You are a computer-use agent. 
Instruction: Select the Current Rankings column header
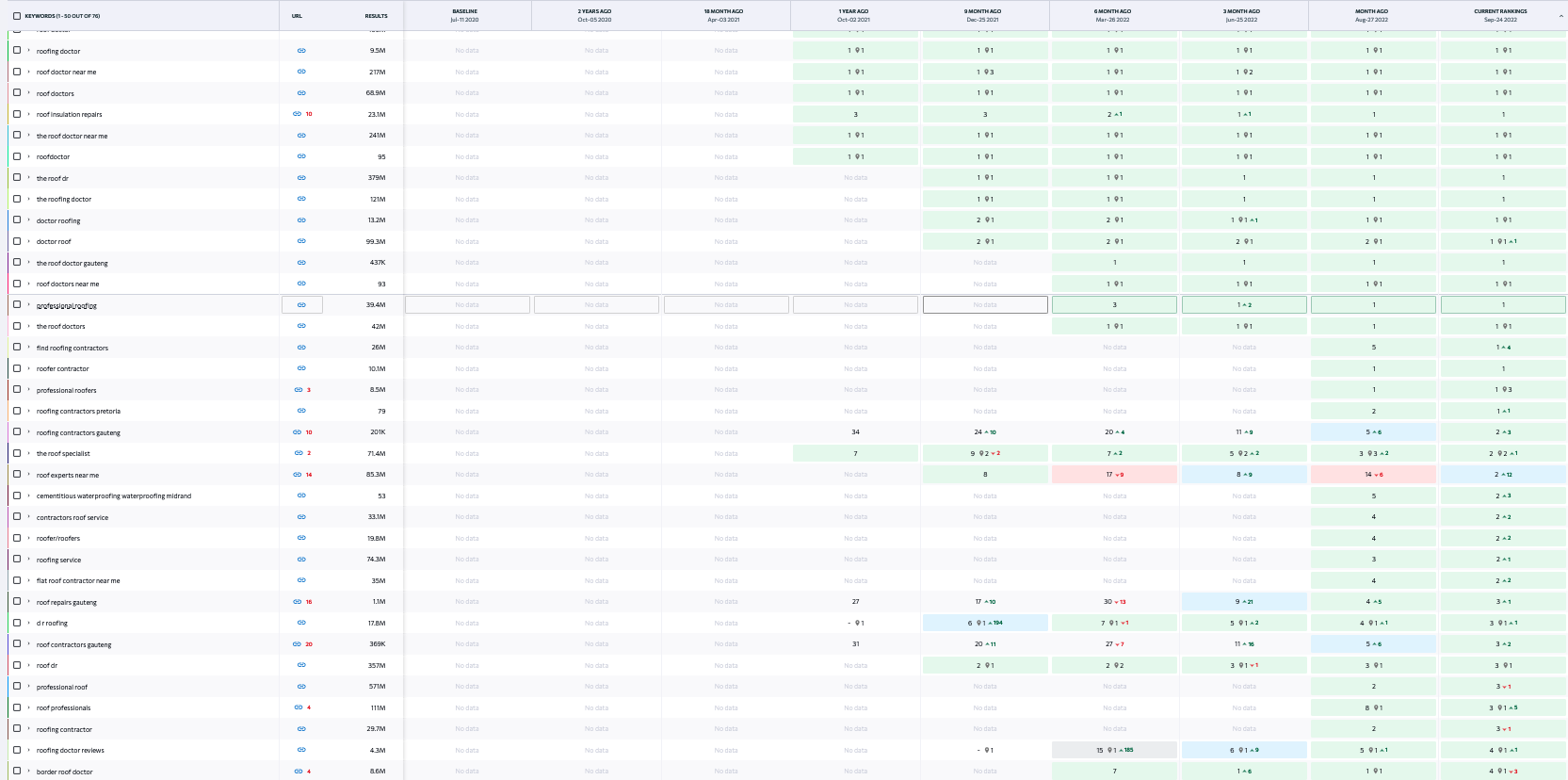[1500, 15]
